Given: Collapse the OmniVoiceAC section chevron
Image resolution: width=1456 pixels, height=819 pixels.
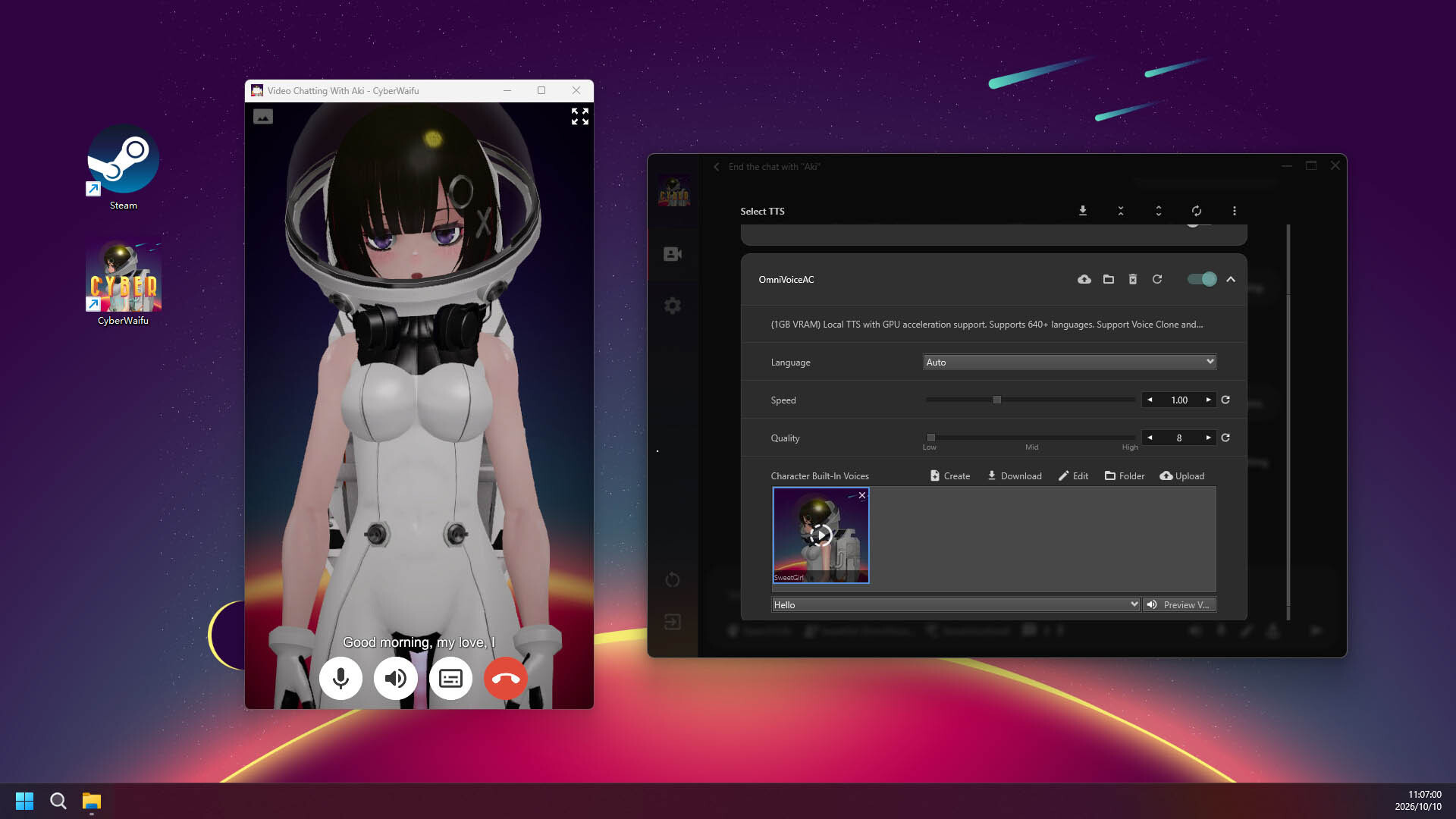Looking at the screenshot, I should coord(1231,279).
